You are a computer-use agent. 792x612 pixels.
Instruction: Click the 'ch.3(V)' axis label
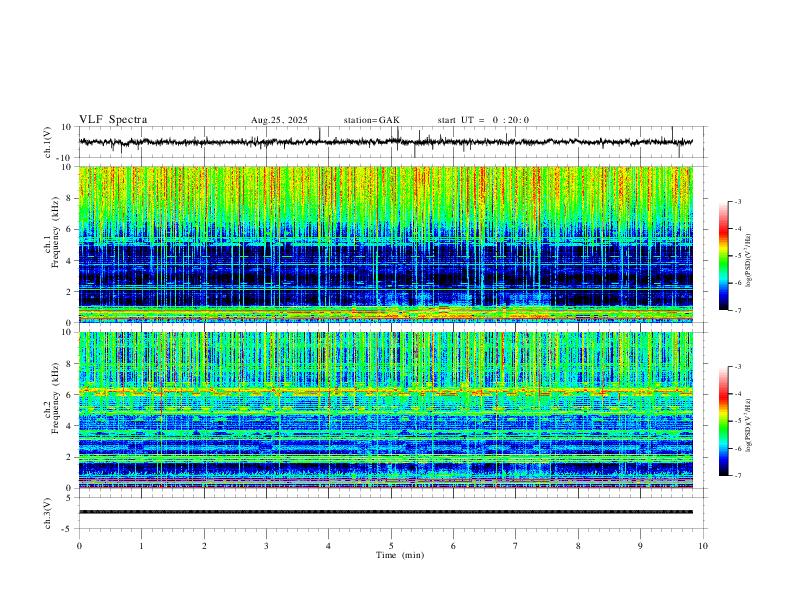click(x=47, y=514)
